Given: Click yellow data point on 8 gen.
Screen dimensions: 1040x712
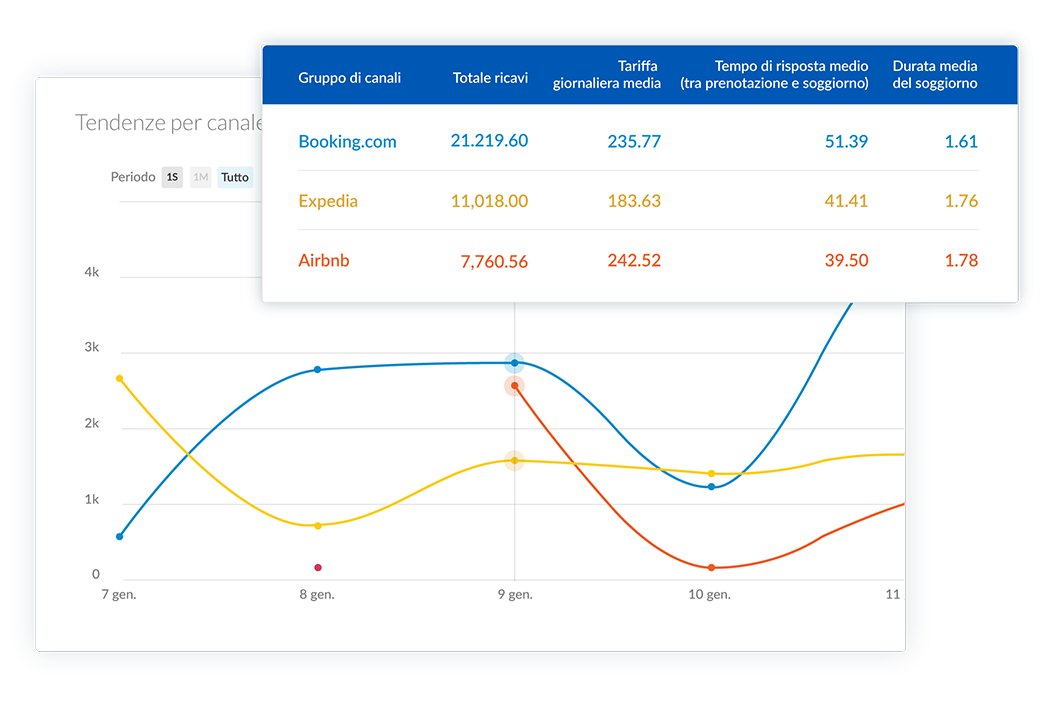Looking at the screenshot, I should click(318, 526).
